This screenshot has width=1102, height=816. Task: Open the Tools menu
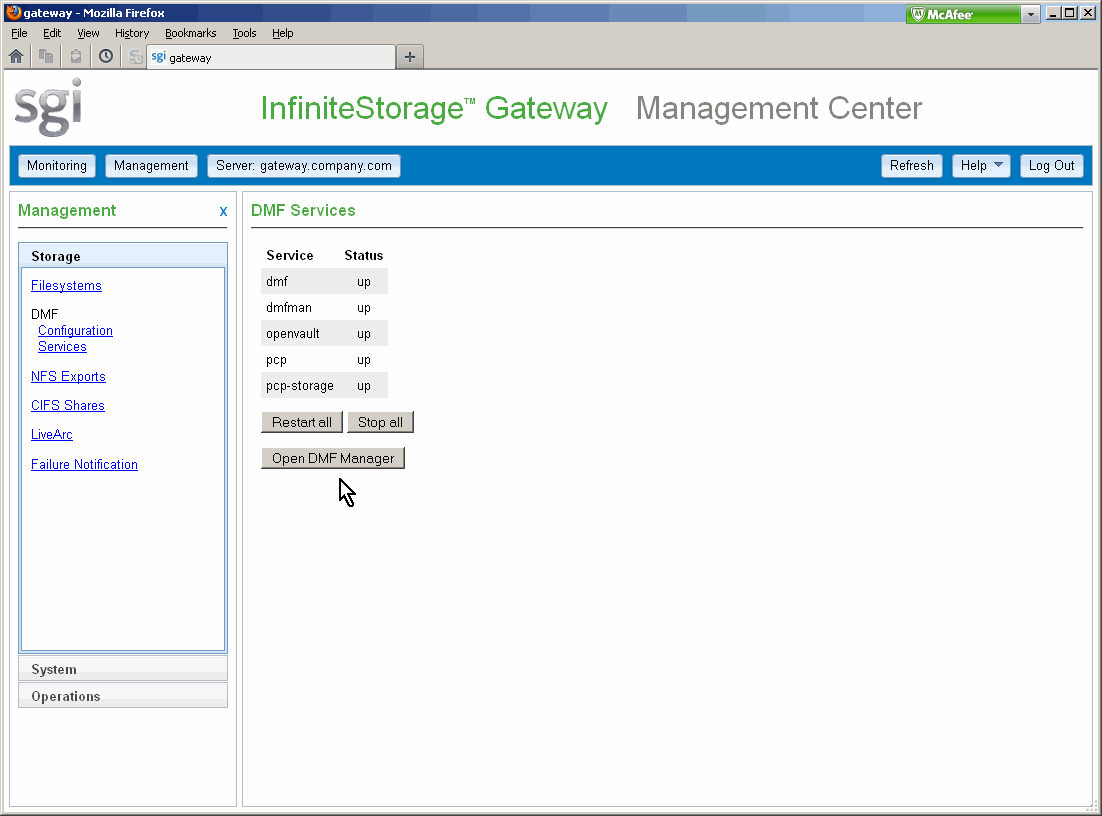(245, 33)
